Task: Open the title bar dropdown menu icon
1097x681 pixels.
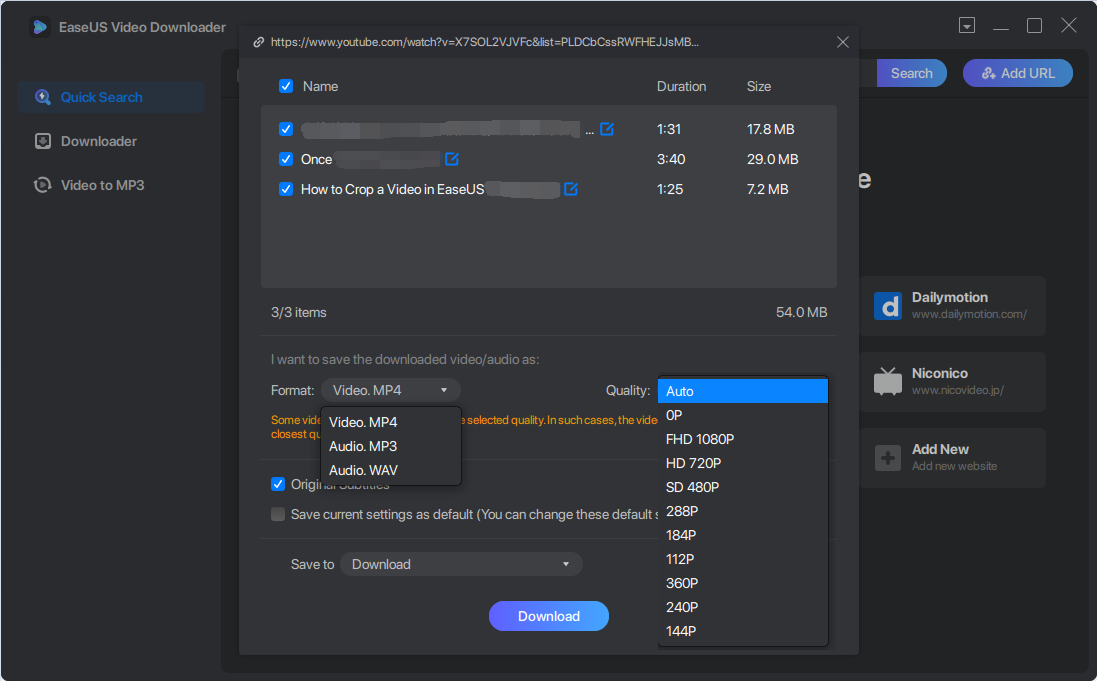Action: pos(967,26)
